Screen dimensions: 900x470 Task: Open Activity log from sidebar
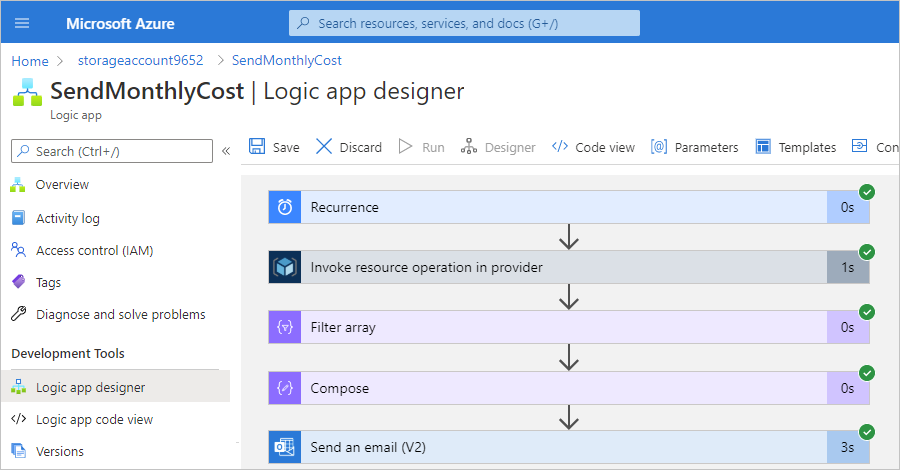pos(67,218)
